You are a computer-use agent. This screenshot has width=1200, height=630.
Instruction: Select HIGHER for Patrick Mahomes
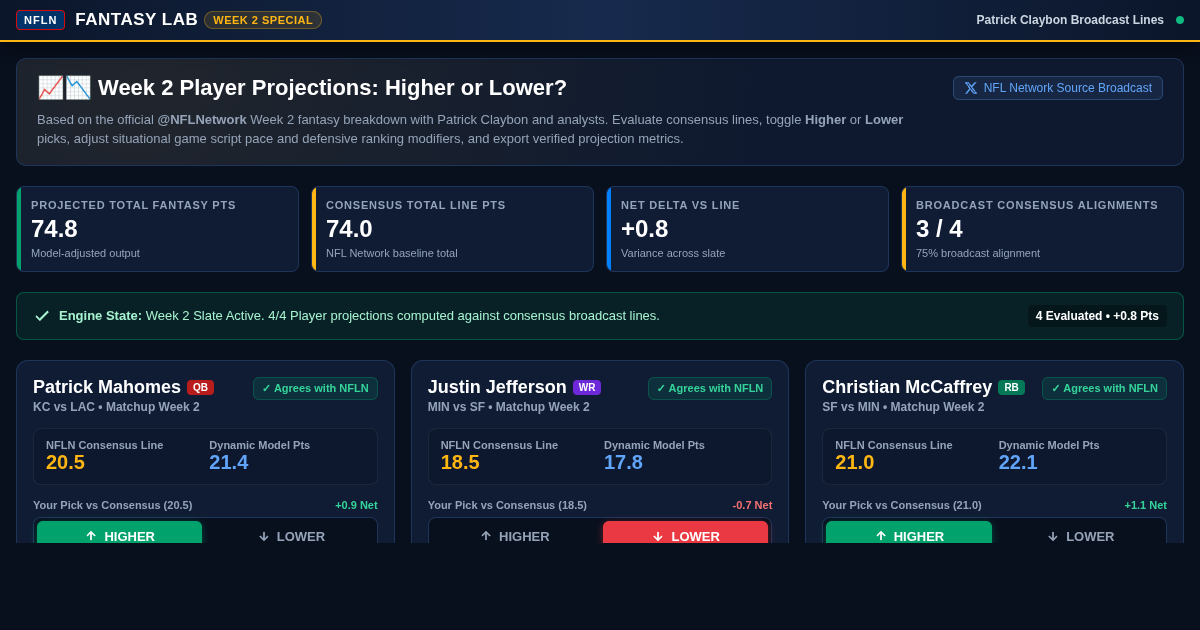(x=119, y=532)
